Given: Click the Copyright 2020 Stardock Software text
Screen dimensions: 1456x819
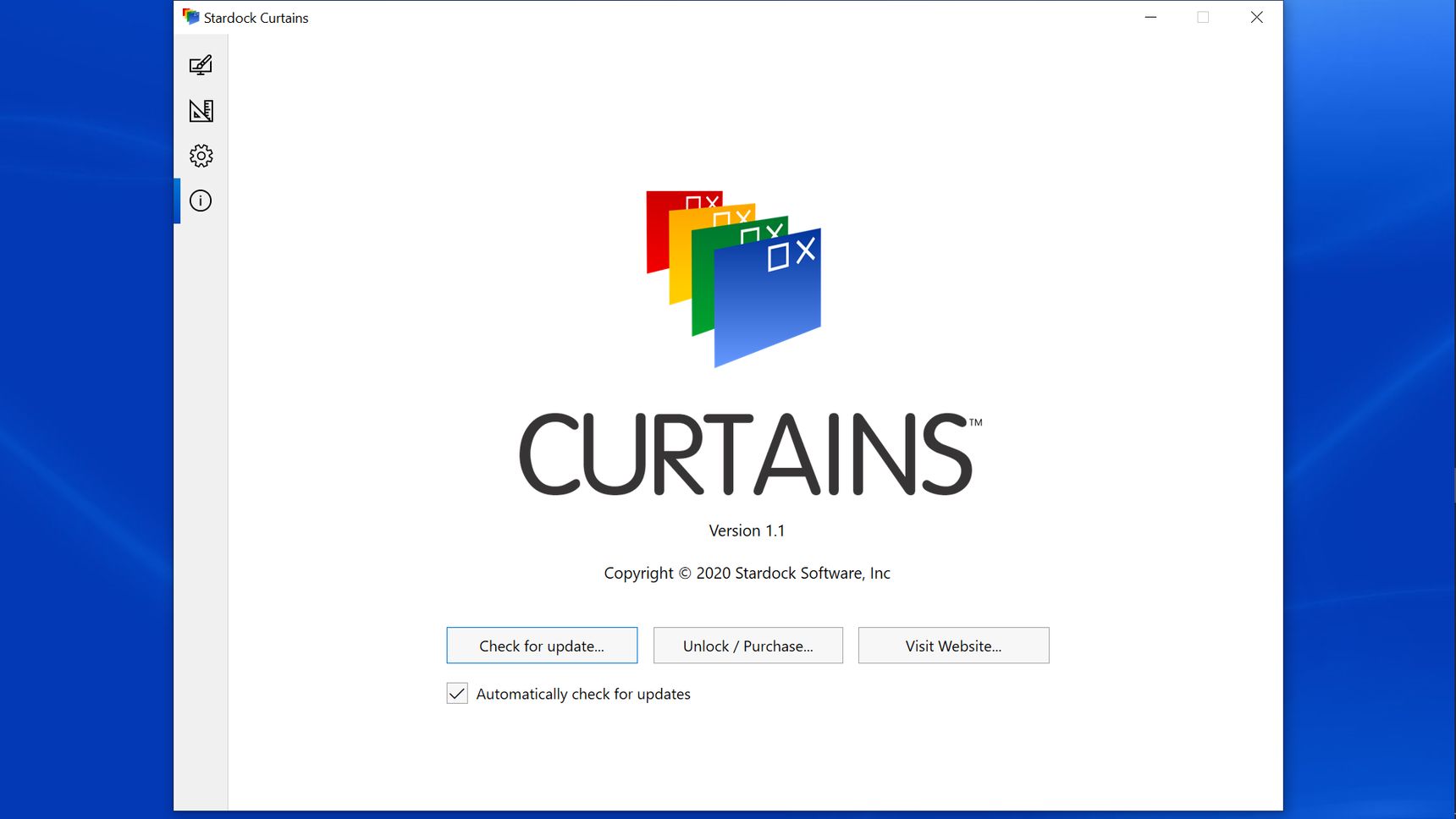Looking at the screenshot, I should tap(747, 573).
